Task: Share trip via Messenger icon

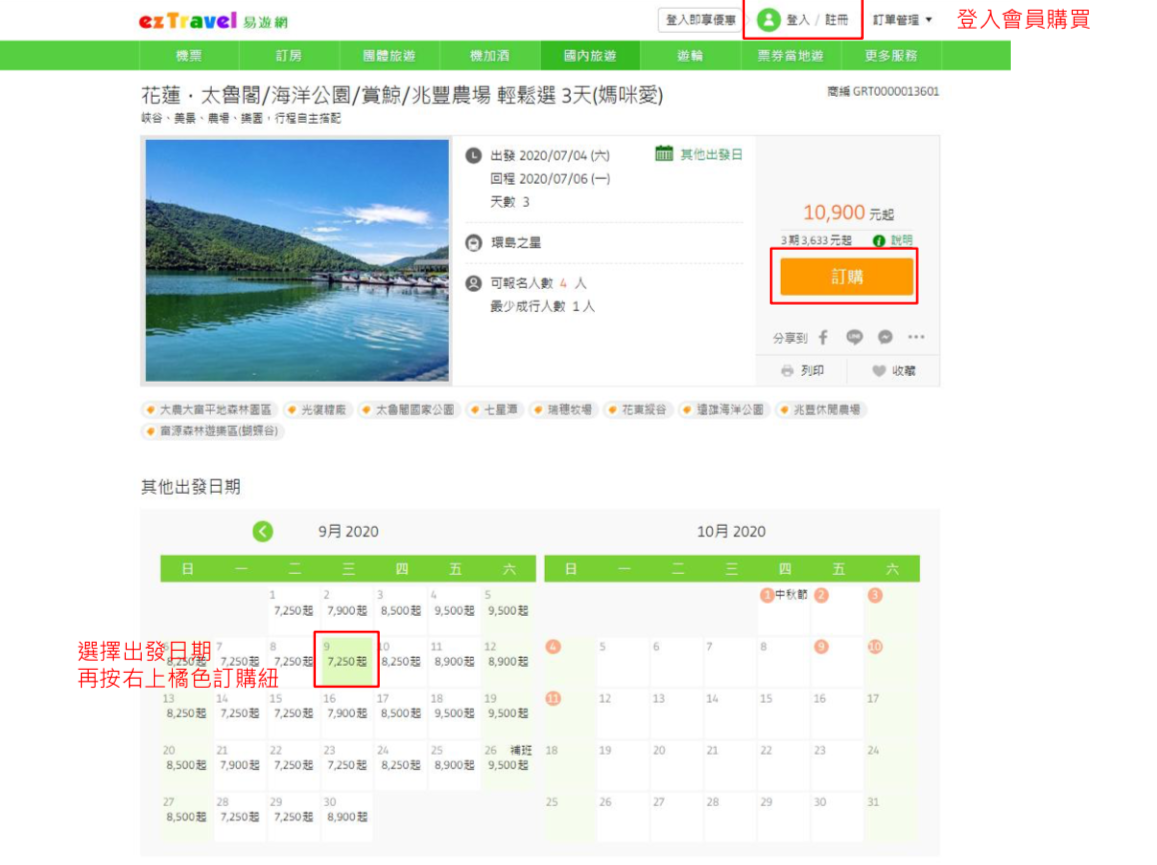Action: [885, 337]
